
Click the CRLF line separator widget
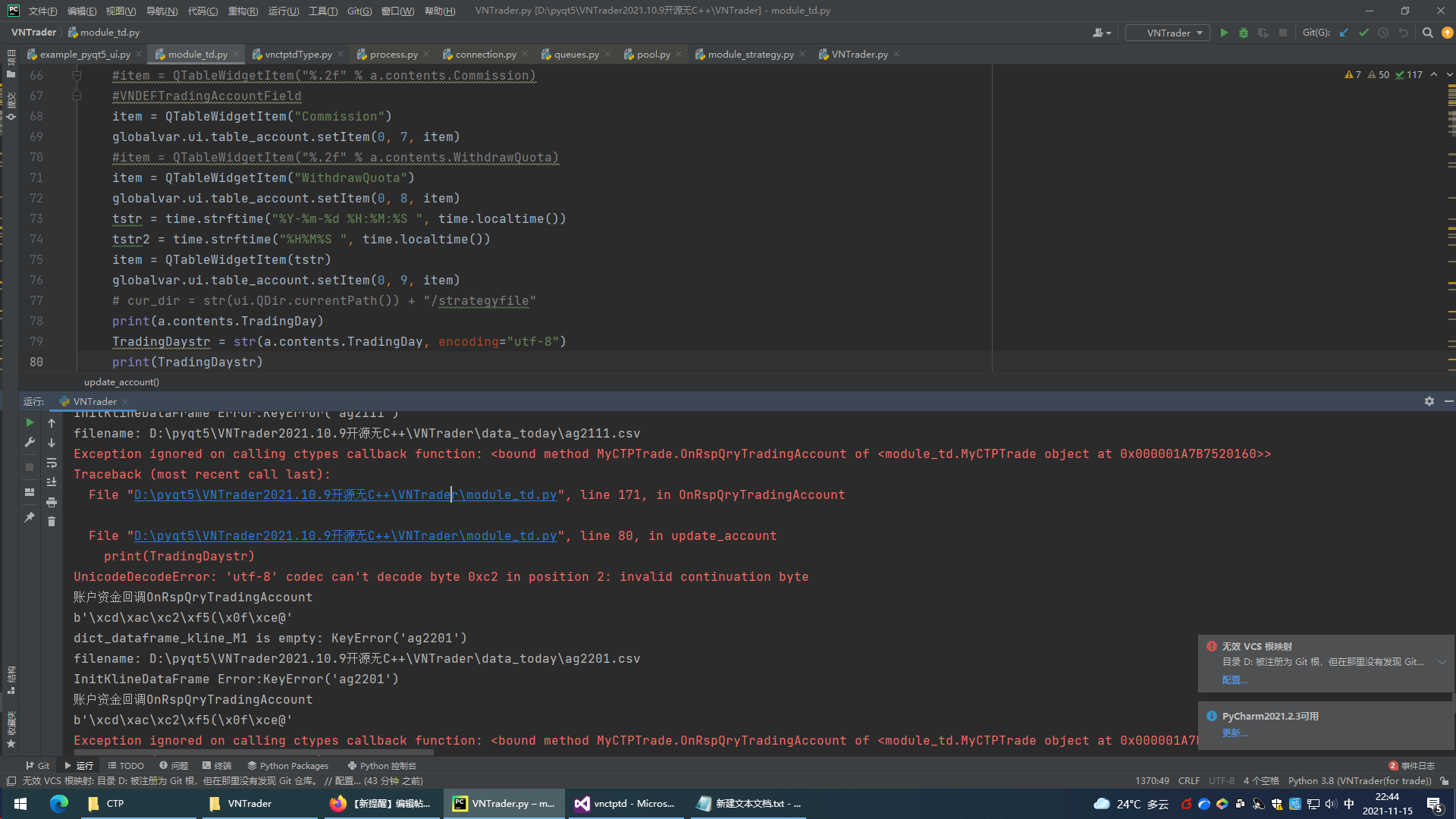1188,780
